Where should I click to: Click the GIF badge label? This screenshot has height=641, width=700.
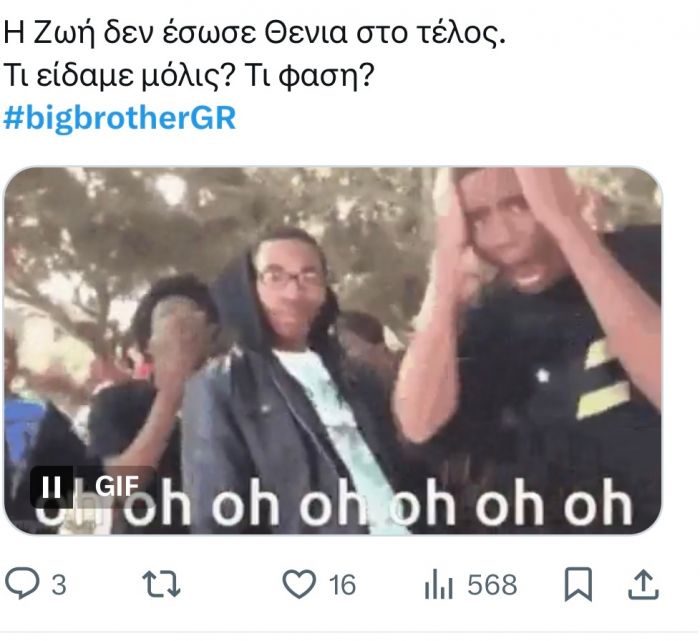[117, 487]
